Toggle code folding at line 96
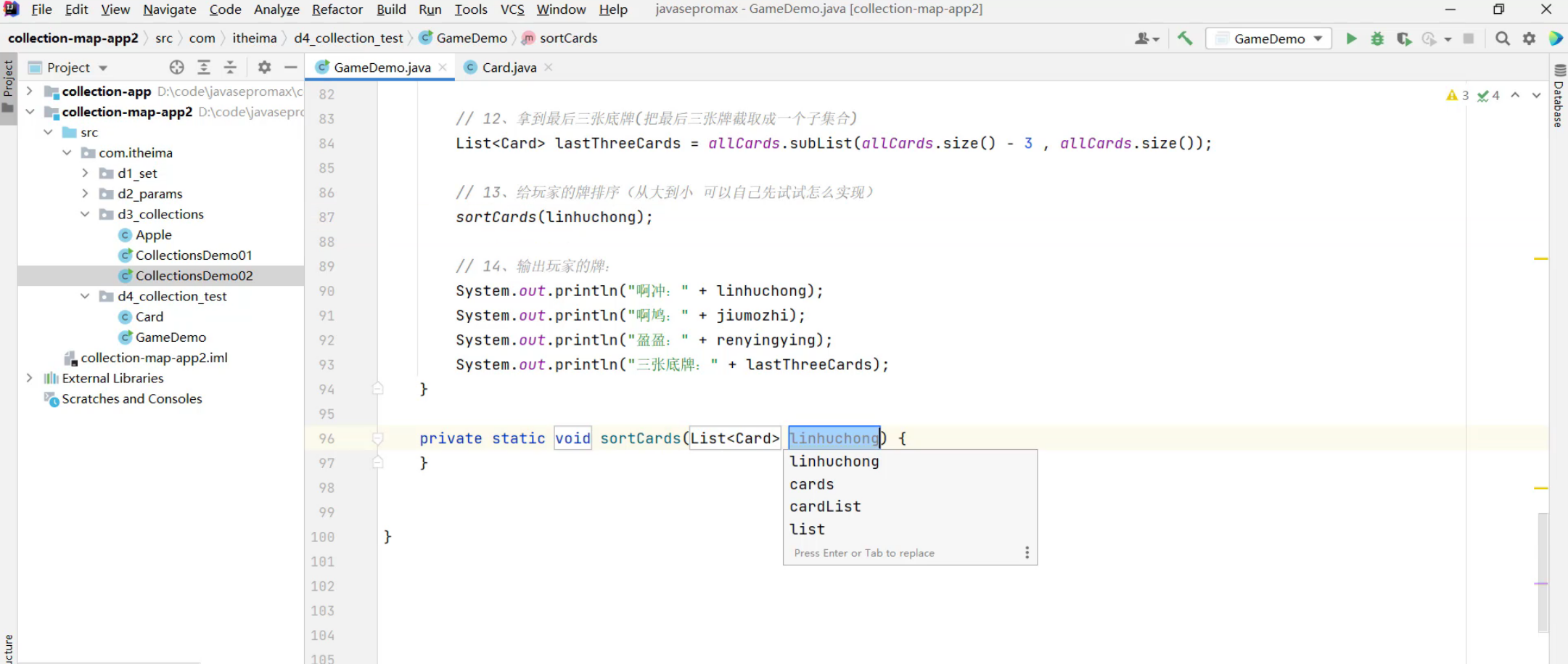 (x=377, y=438)
